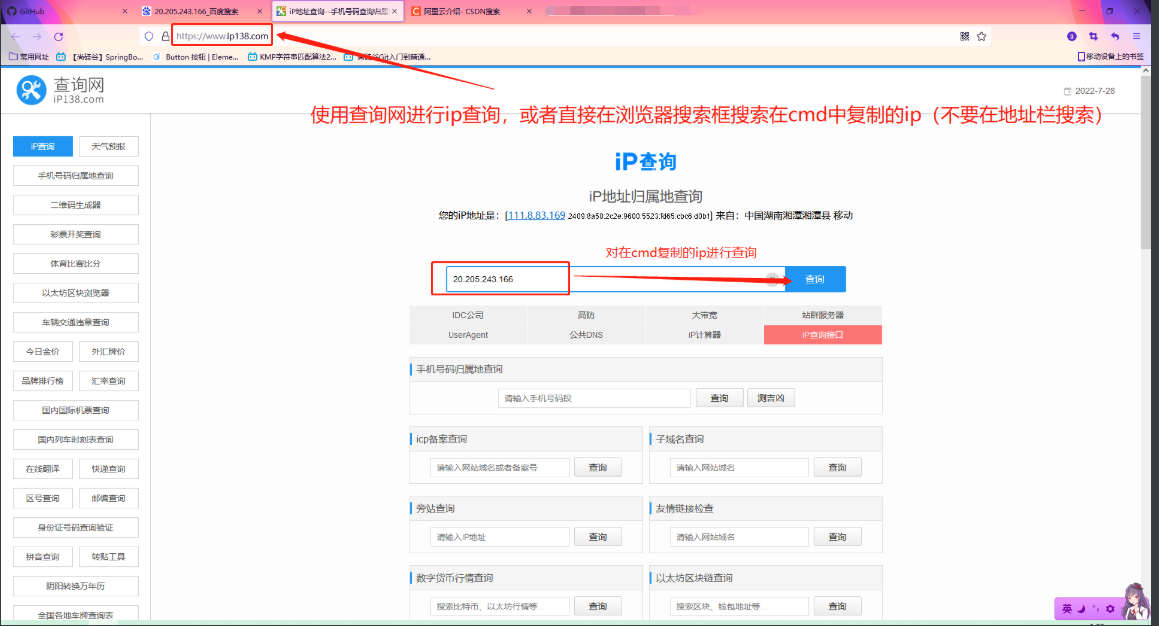
Task: Open the shield tracking protection icon
Action: pyautogui.click(x=149, y=36)
